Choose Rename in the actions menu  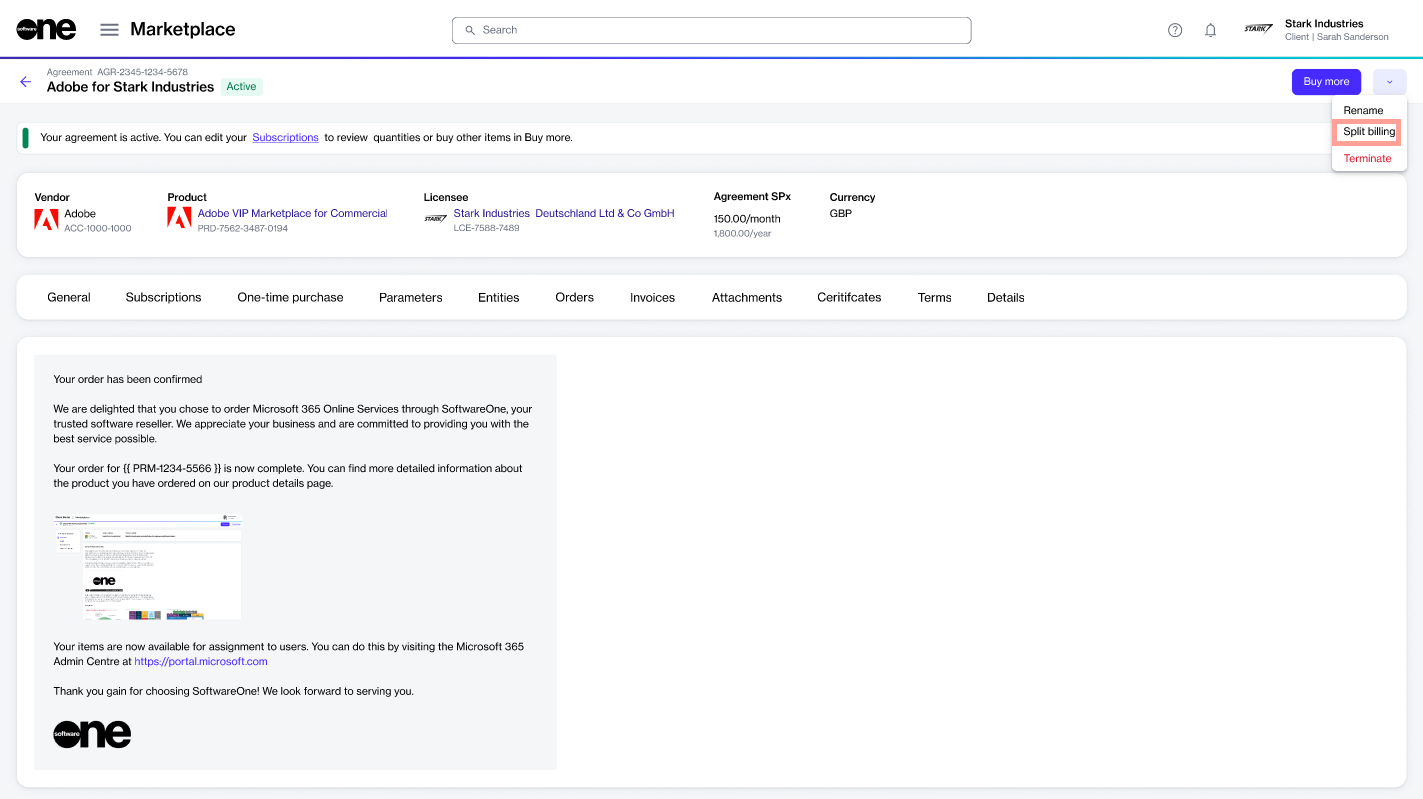click(x=1363, y=110)
